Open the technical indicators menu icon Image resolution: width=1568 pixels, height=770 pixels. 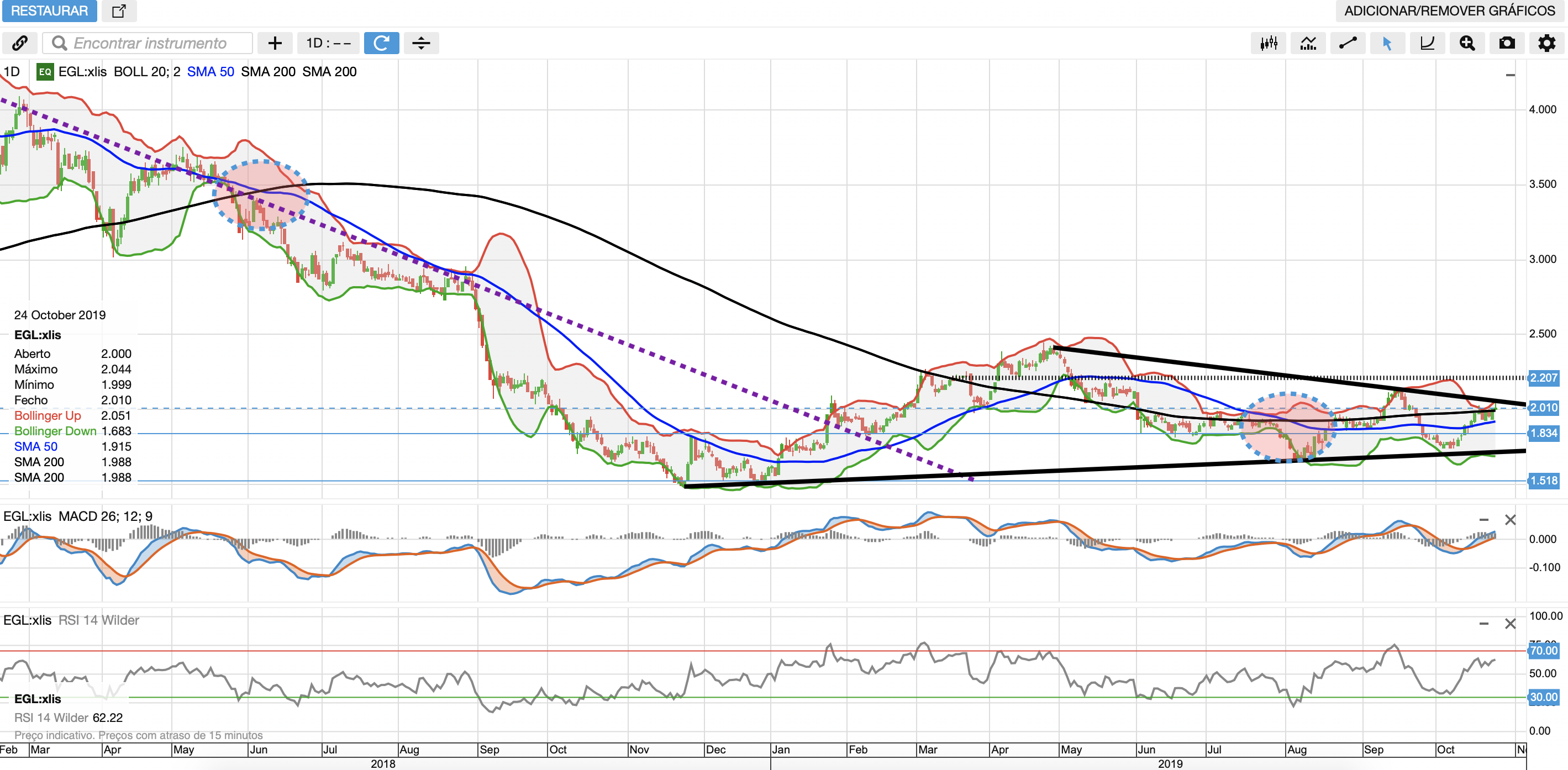click(x=1308, y=43)
